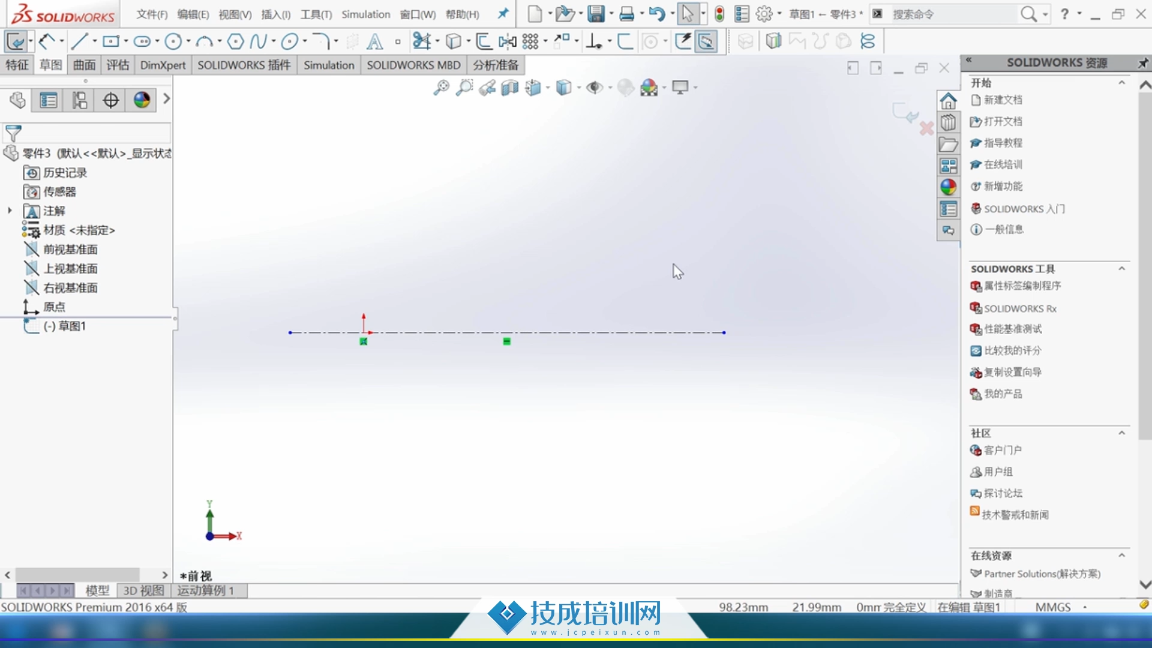The height and width of the screenshot is (648, 1152).
Task: Collapse the 社区 section
Action: 1122,433
